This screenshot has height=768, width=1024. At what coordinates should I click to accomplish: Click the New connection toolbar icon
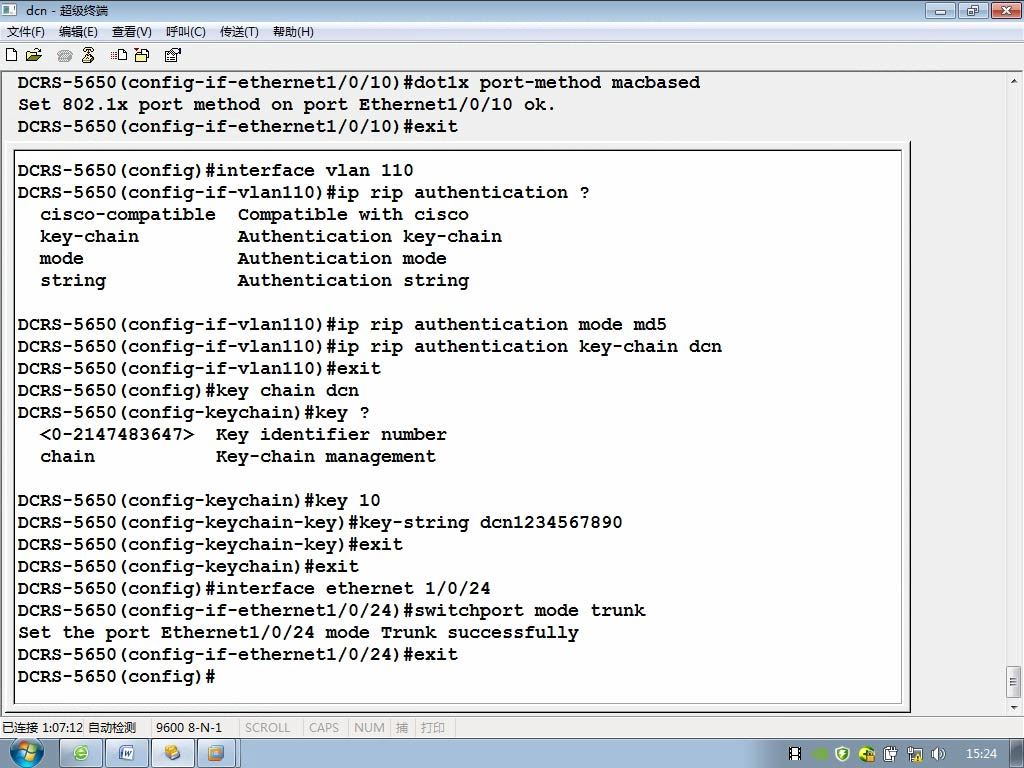[x=11, y=56]
